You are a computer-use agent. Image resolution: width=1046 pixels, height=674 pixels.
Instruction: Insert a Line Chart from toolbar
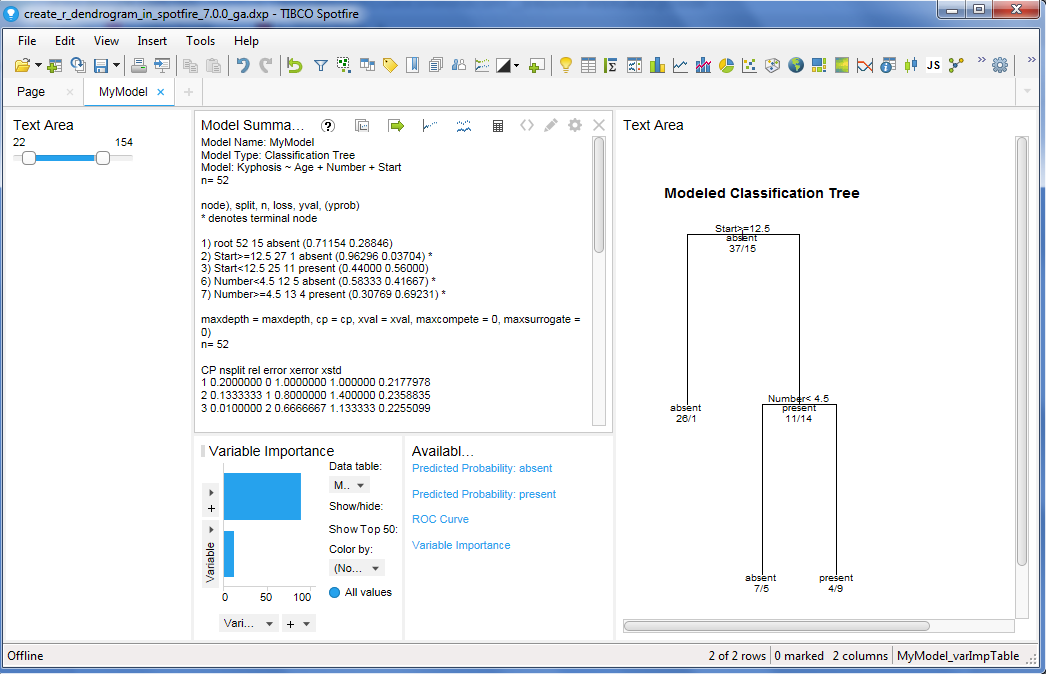click(x=680, y=65)
